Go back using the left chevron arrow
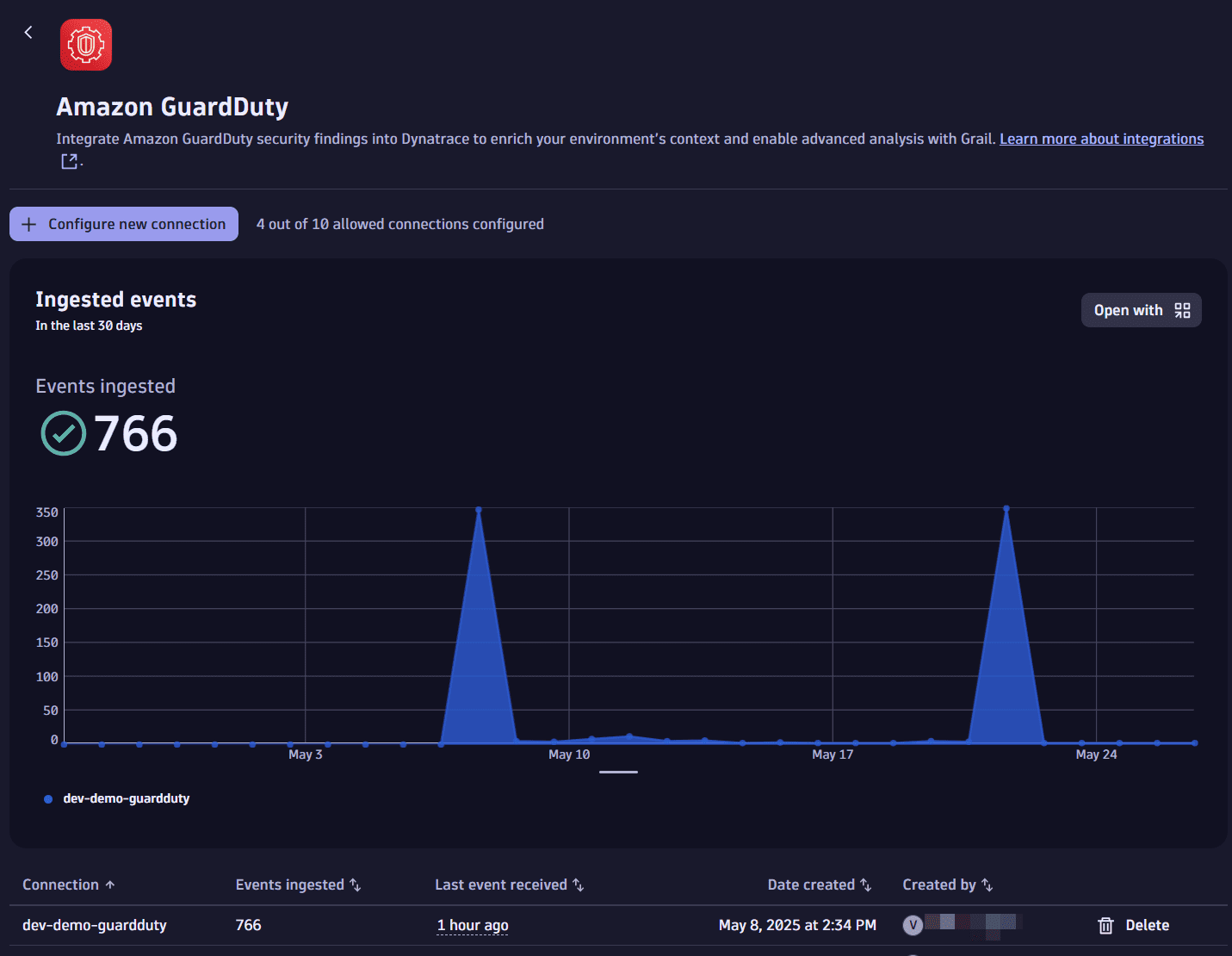 point(28,32)
